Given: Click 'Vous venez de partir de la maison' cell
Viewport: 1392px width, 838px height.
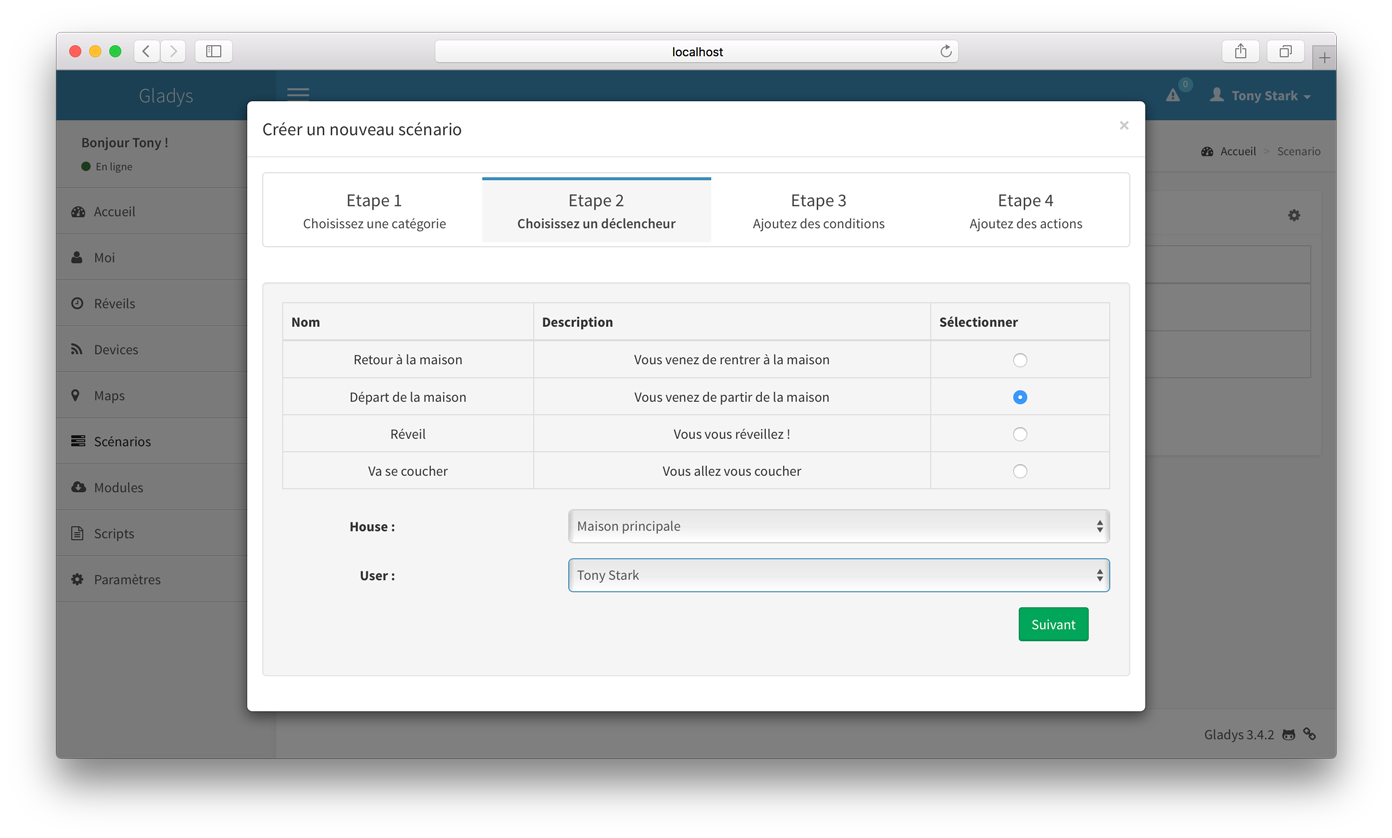Looking at the screenshot, I should (x=732, y=397).
